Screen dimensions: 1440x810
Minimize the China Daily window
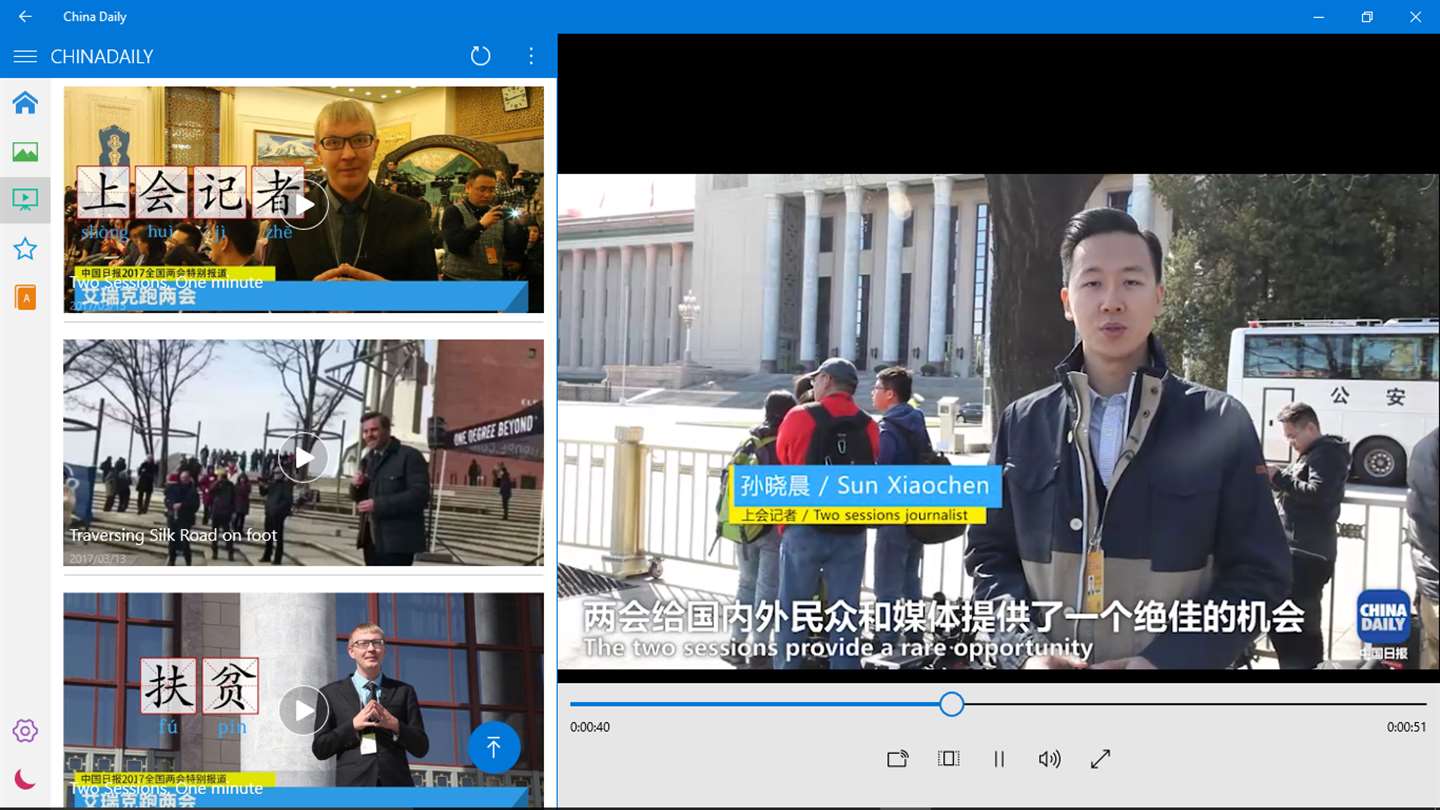click(x=1320, y=17)
